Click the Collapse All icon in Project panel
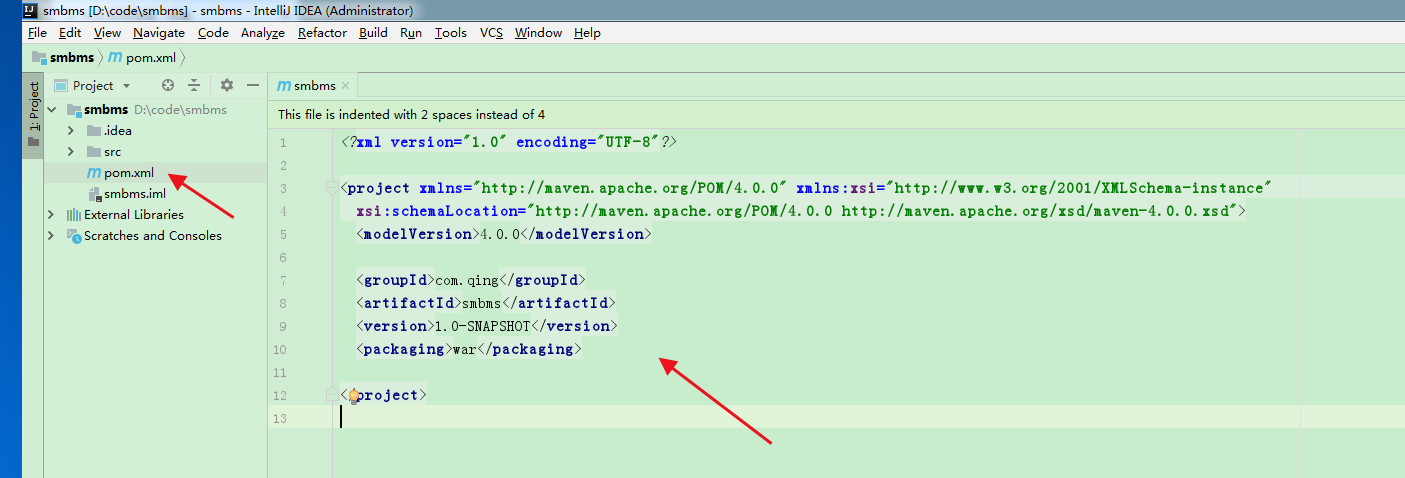Viewport: 1405px width, 478px height. (195, 86)
